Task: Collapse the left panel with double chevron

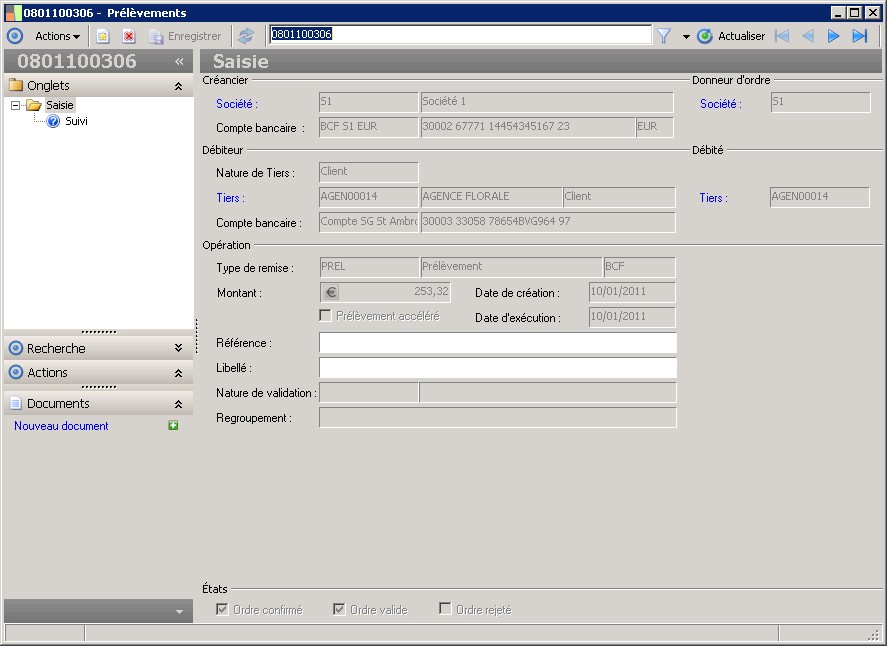Action: point(179,61)
